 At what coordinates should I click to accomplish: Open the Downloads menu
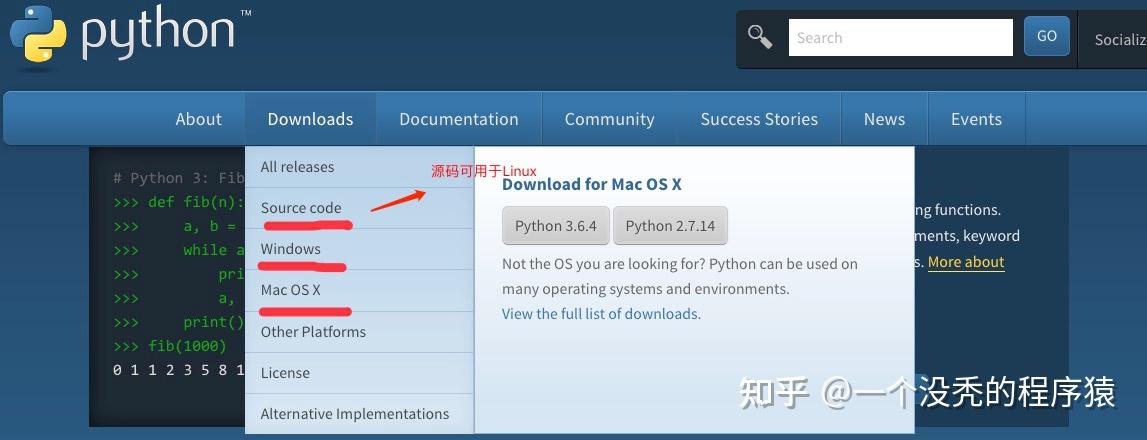tap(310, 119)
